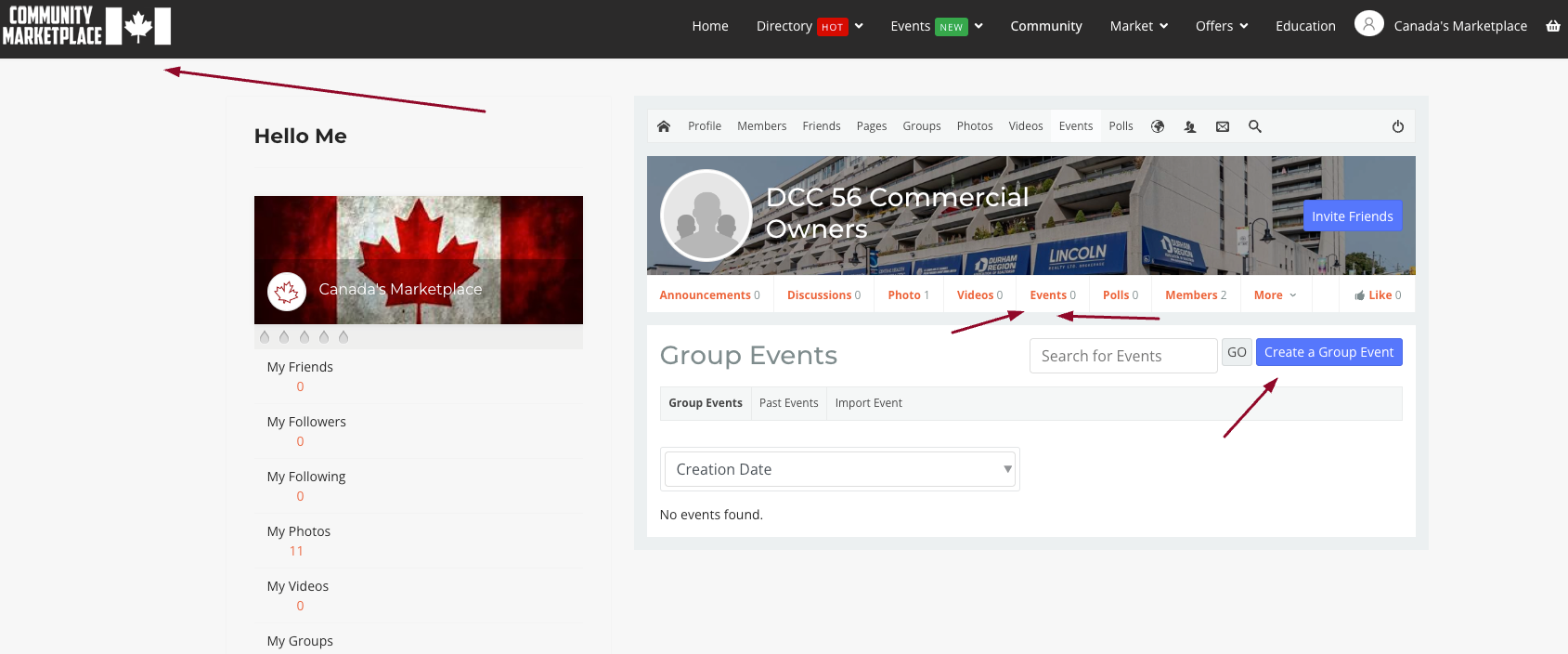Click the magnifier search icon in toolbar
The height and width of the screenshot is (654, 1568).
click(x=1255, y=126)
